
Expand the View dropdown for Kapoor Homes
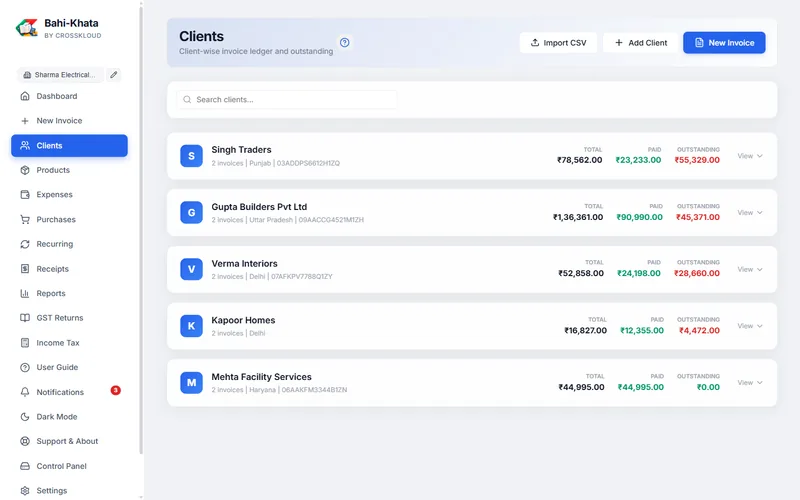pyautogui.click(x=749, y=326)
